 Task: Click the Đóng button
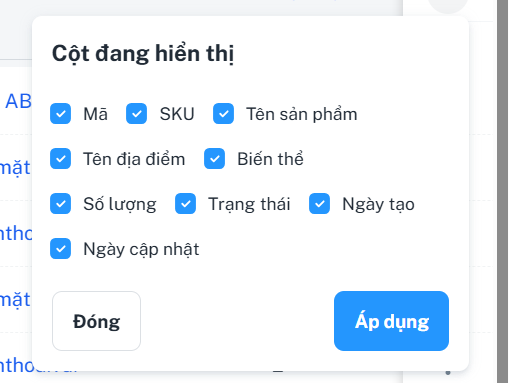[96, 321]
